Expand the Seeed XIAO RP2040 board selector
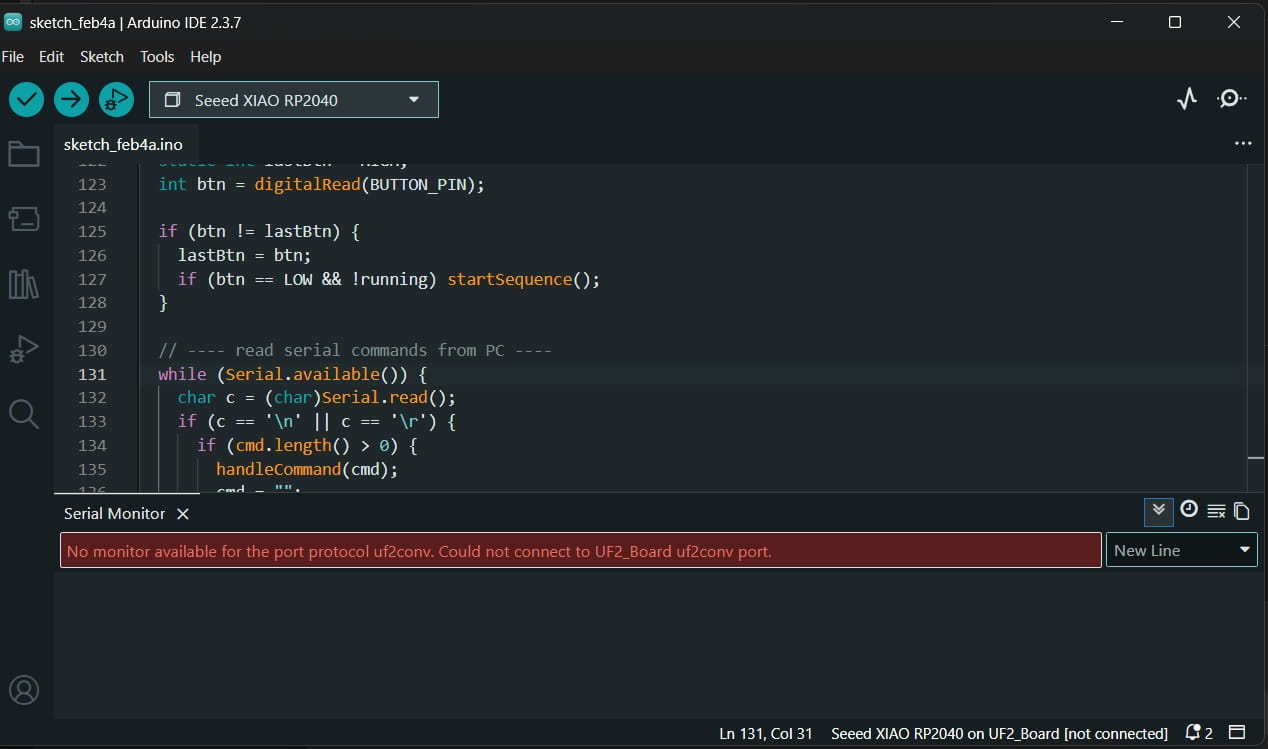This screenshot has width=1268, height=749. pos(293,100)
